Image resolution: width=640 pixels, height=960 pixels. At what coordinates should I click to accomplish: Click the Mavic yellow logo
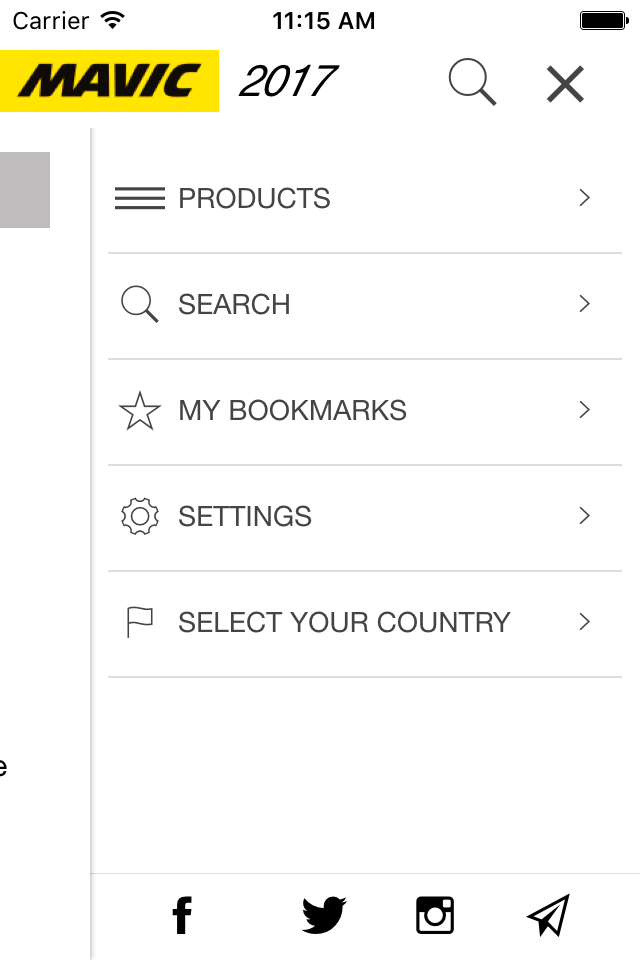click(109, 81)
